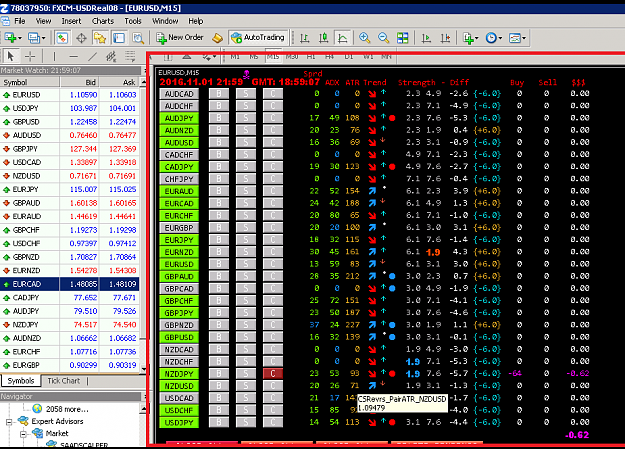This screenshot has width=625, height=449.
Task: Toggle the Market Watch panel
Action: pyautogui.click(x=62, y=38)
